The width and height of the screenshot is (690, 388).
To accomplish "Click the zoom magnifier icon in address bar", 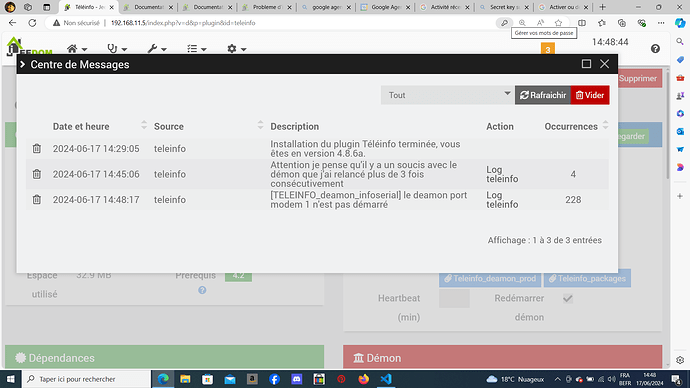I will pyautogui.click(x=522, y=23).
